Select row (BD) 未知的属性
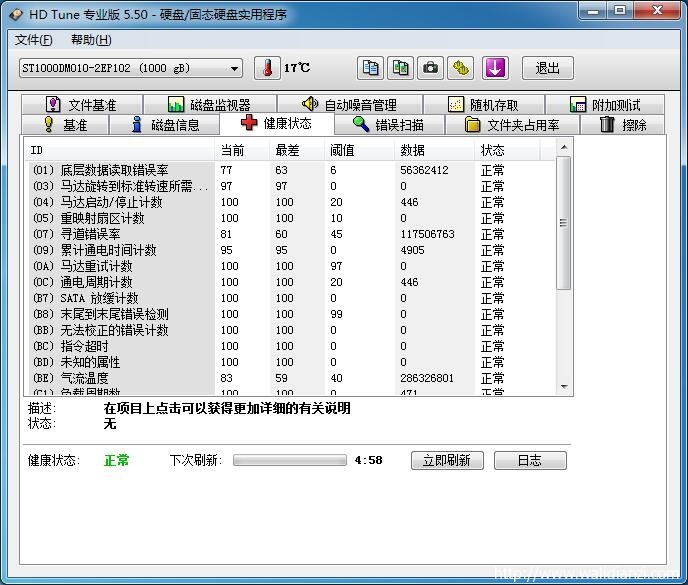688x585 pixels. [x=291, y=362]
